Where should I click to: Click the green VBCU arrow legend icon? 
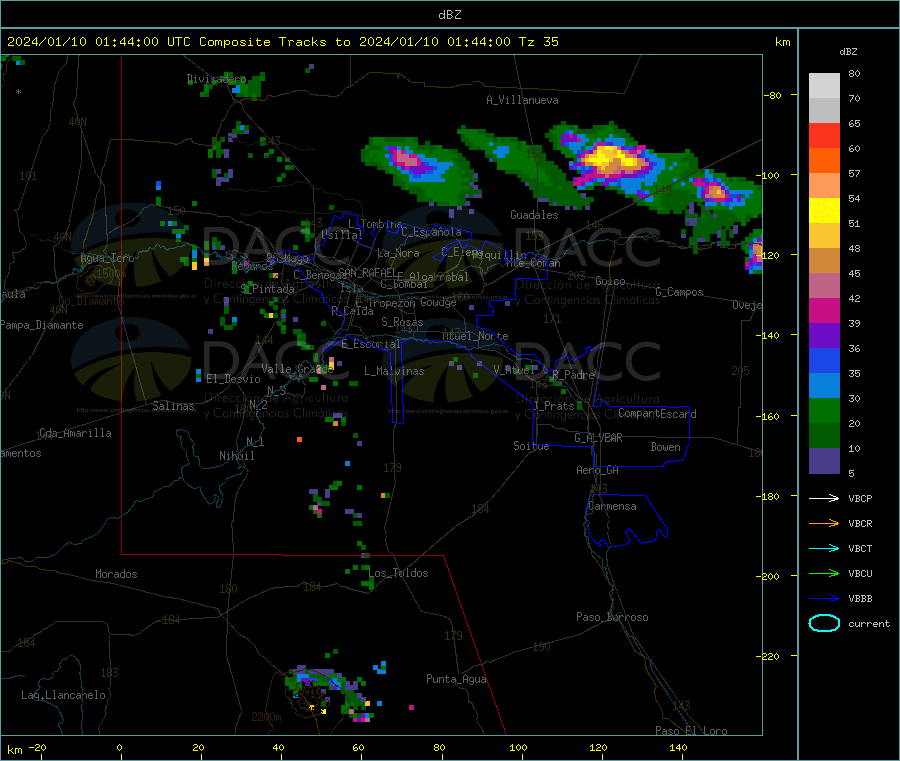824,573
